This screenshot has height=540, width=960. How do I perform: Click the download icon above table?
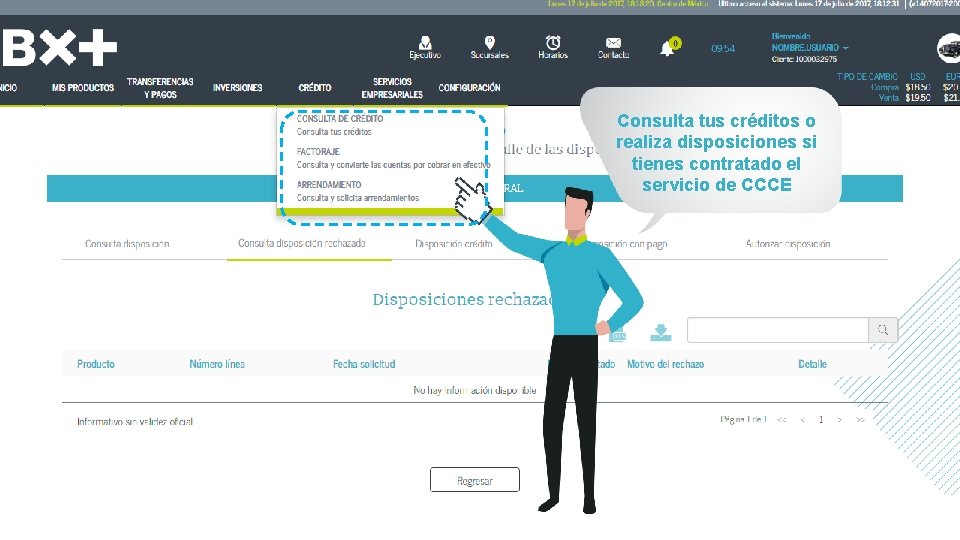coord(660,332)
